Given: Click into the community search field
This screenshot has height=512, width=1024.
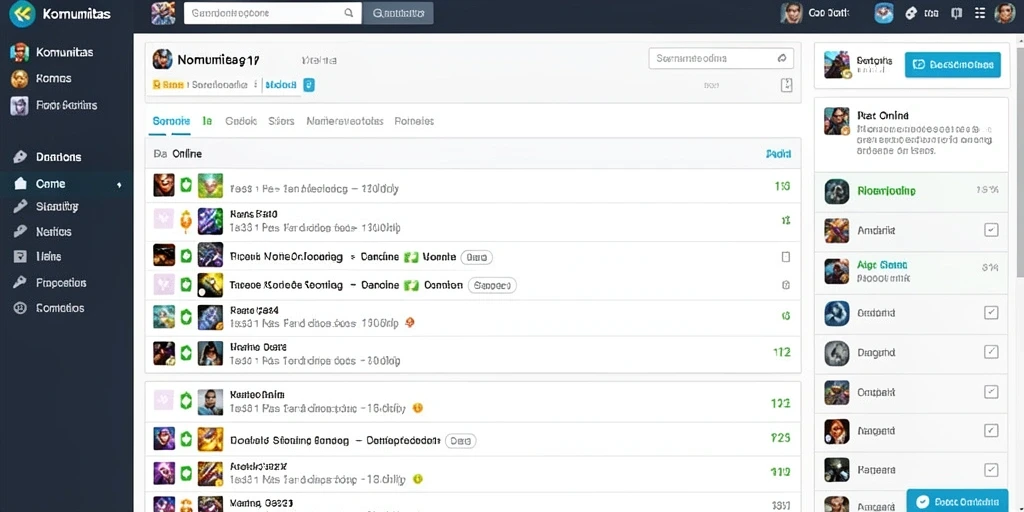Looking at the screenshot, I should (721, 58).
